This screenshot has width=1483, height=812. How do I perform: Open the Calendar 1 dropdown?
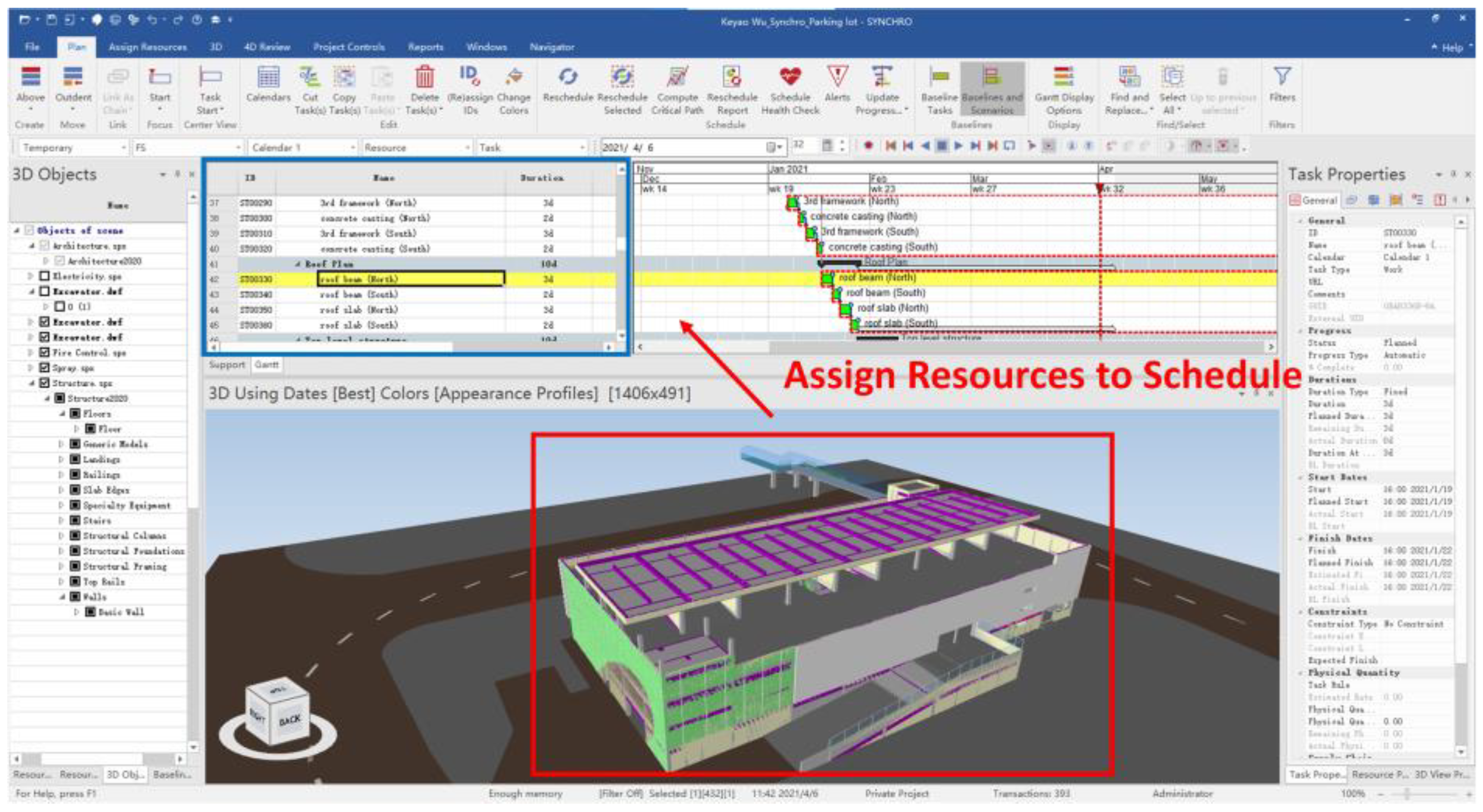[x=352, y=148]
